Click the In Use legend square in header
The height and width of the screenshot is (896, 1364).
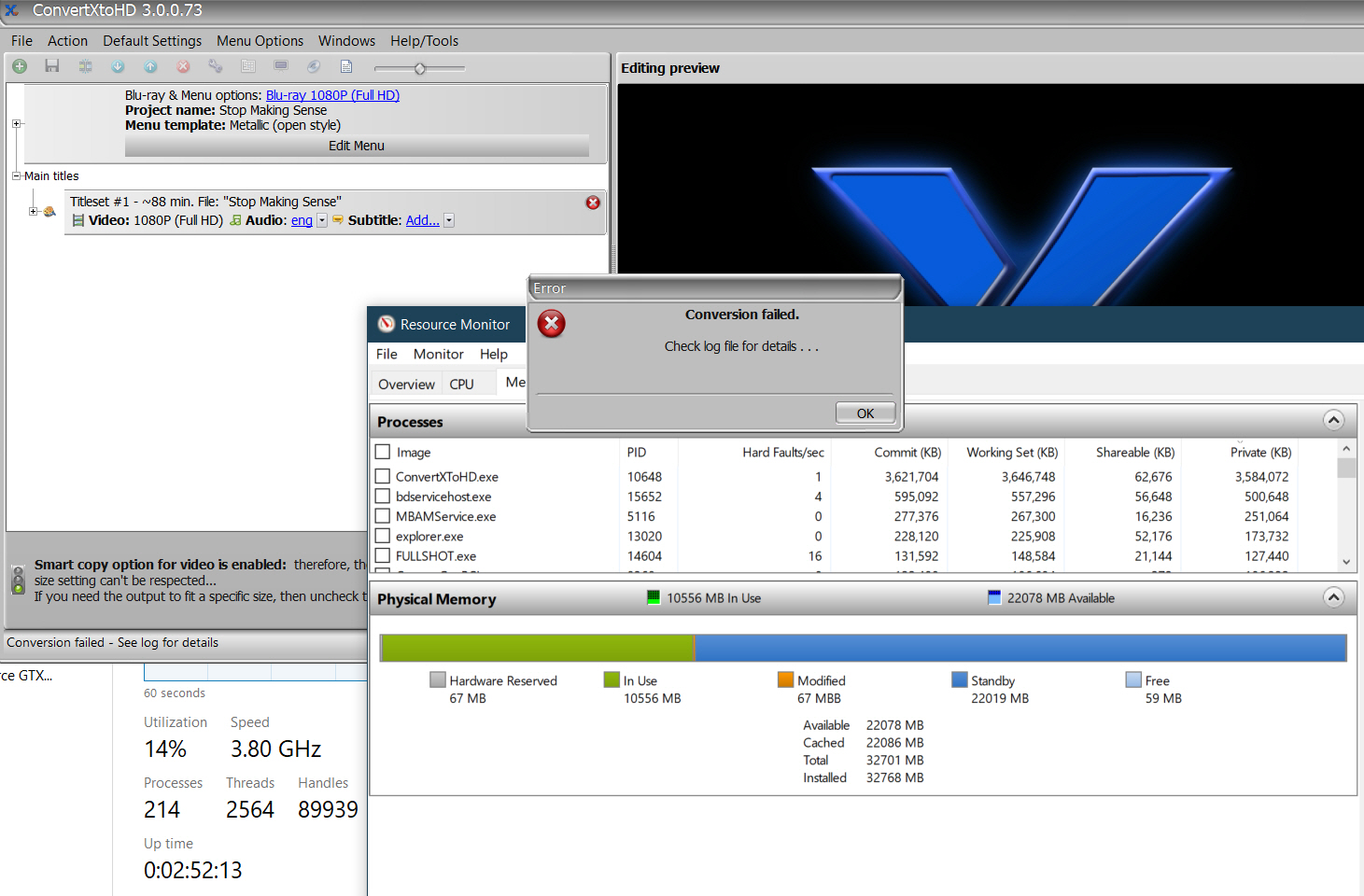[x=654, y=597]
